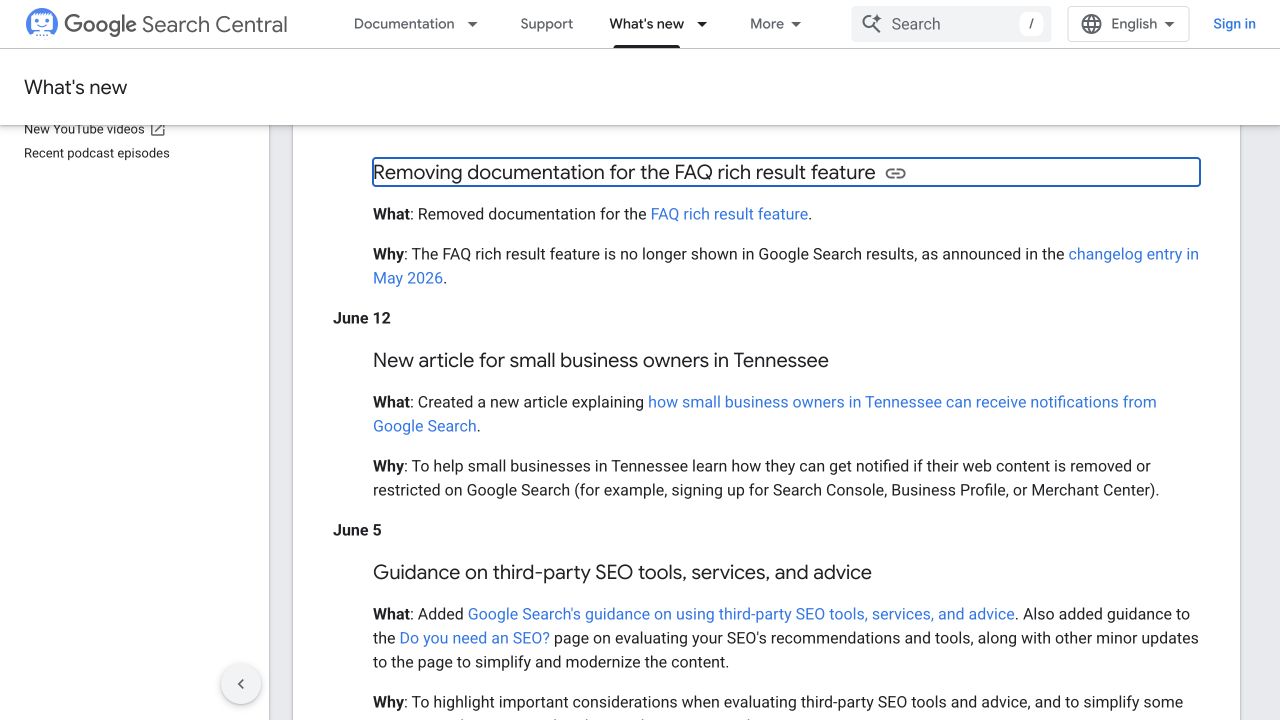Open Tennessee small business owners notifications link
The width and height of the screenshot is (1280, 720).
765,414
